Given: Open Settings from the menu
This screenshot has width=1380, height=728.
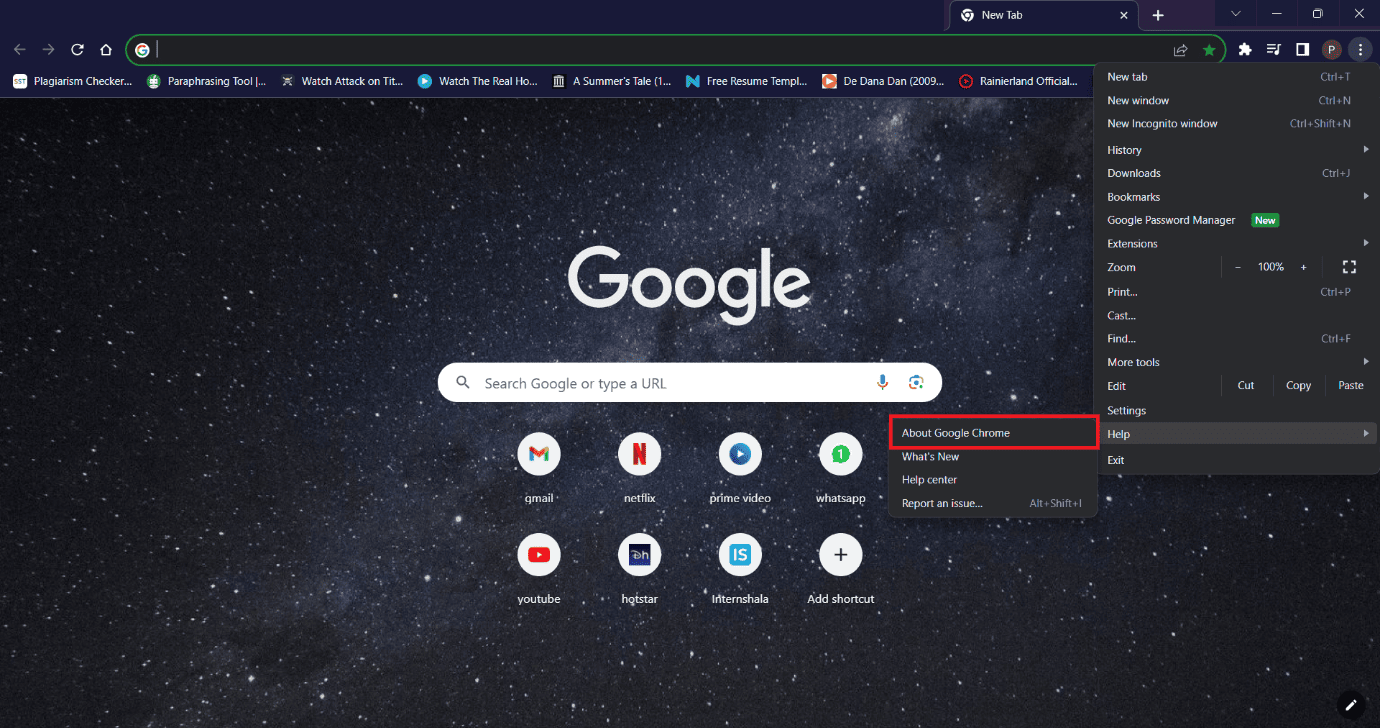Looking at the screenshot, I should click(1236, 411).
